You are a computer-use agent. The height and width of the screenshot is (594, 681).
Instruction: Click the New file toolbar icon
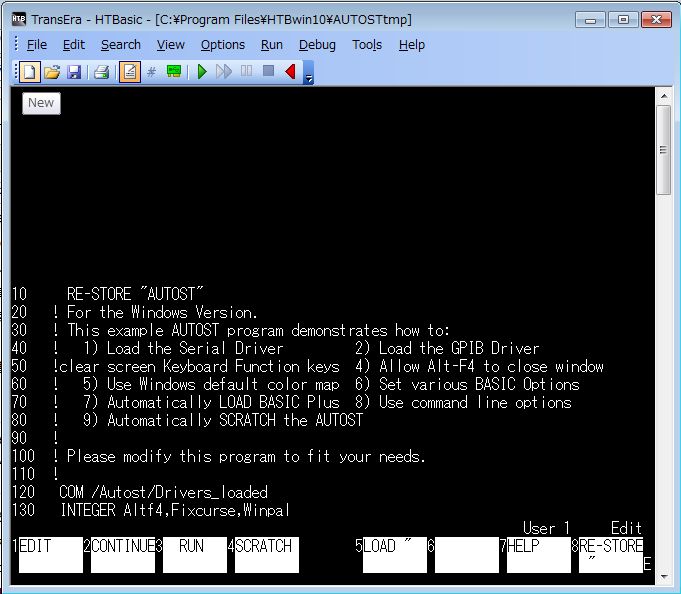(30, 72)
